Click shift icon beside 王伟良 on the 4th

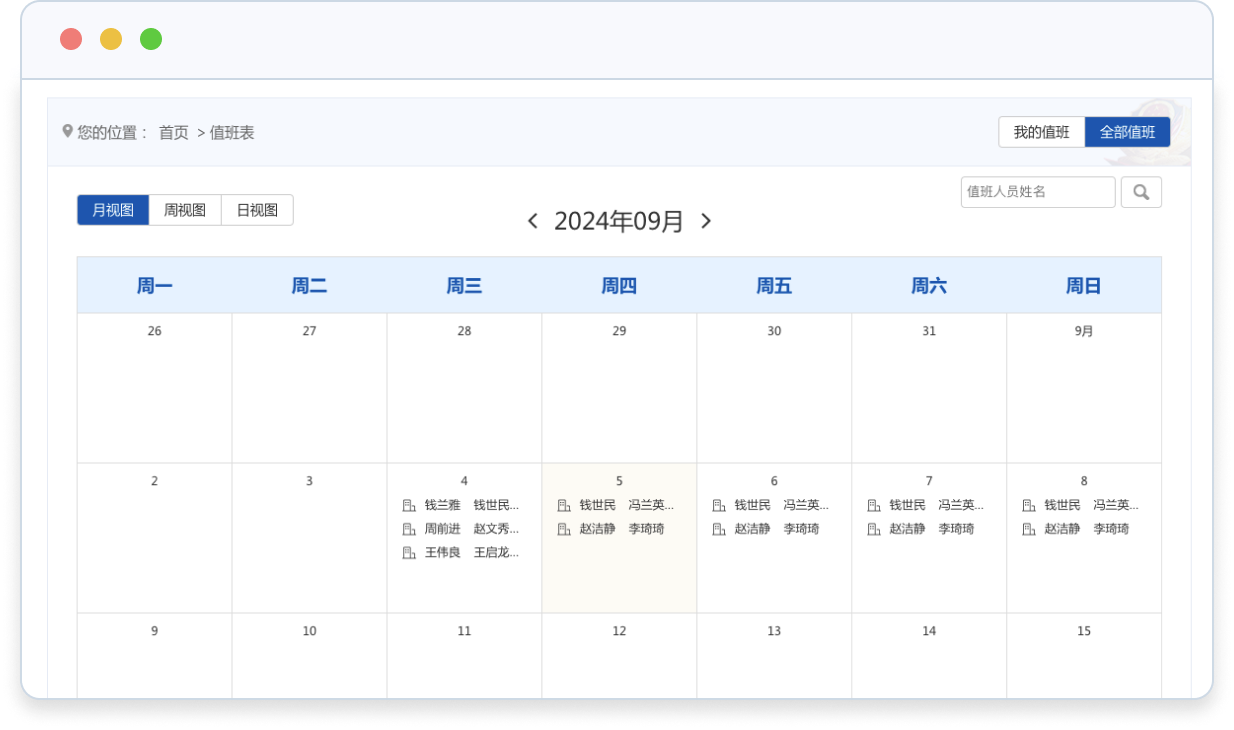[408, 553]
